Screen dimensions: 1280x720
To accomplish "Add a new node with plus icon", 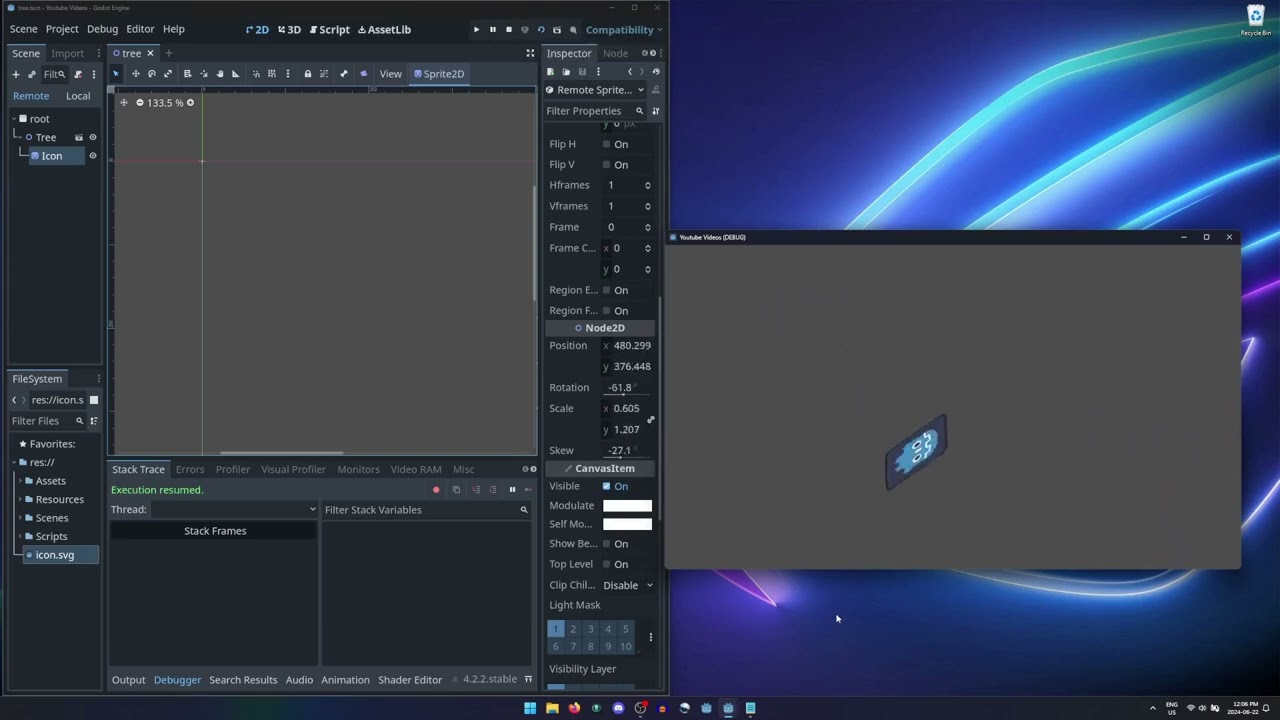I will point(16,74).
